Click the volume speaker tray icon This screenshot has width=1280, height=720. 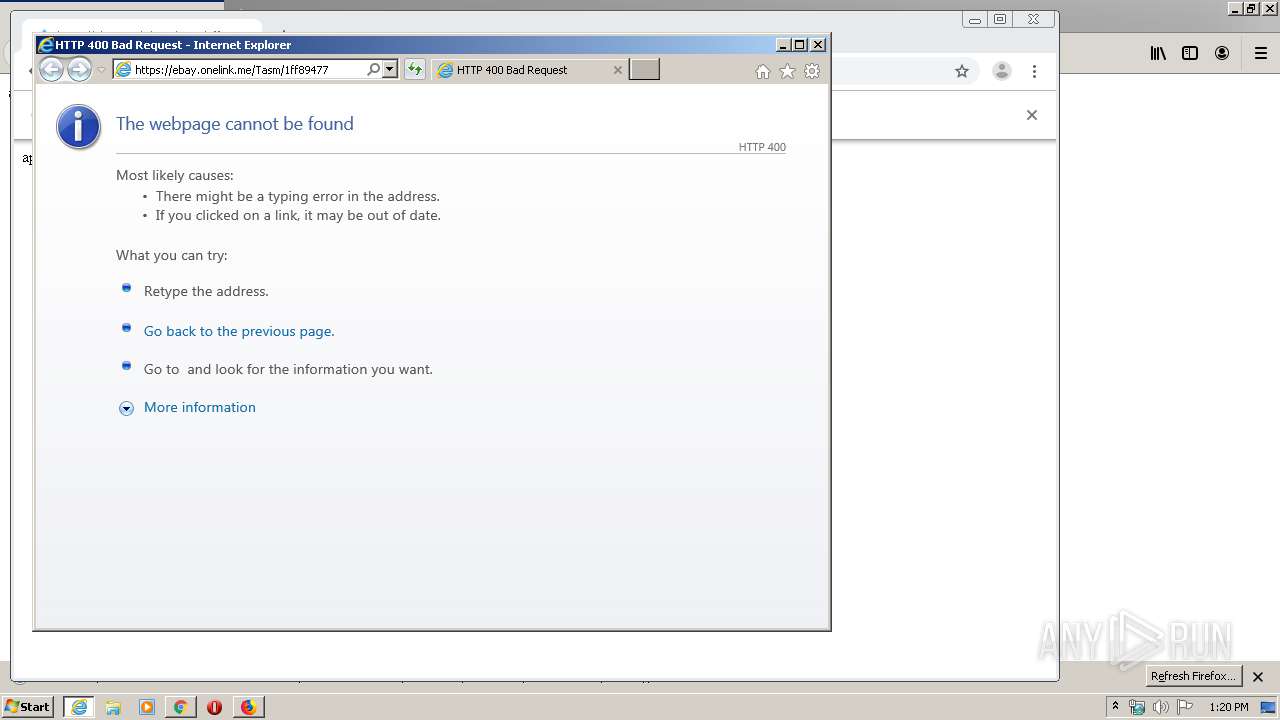pos(1161,707)
